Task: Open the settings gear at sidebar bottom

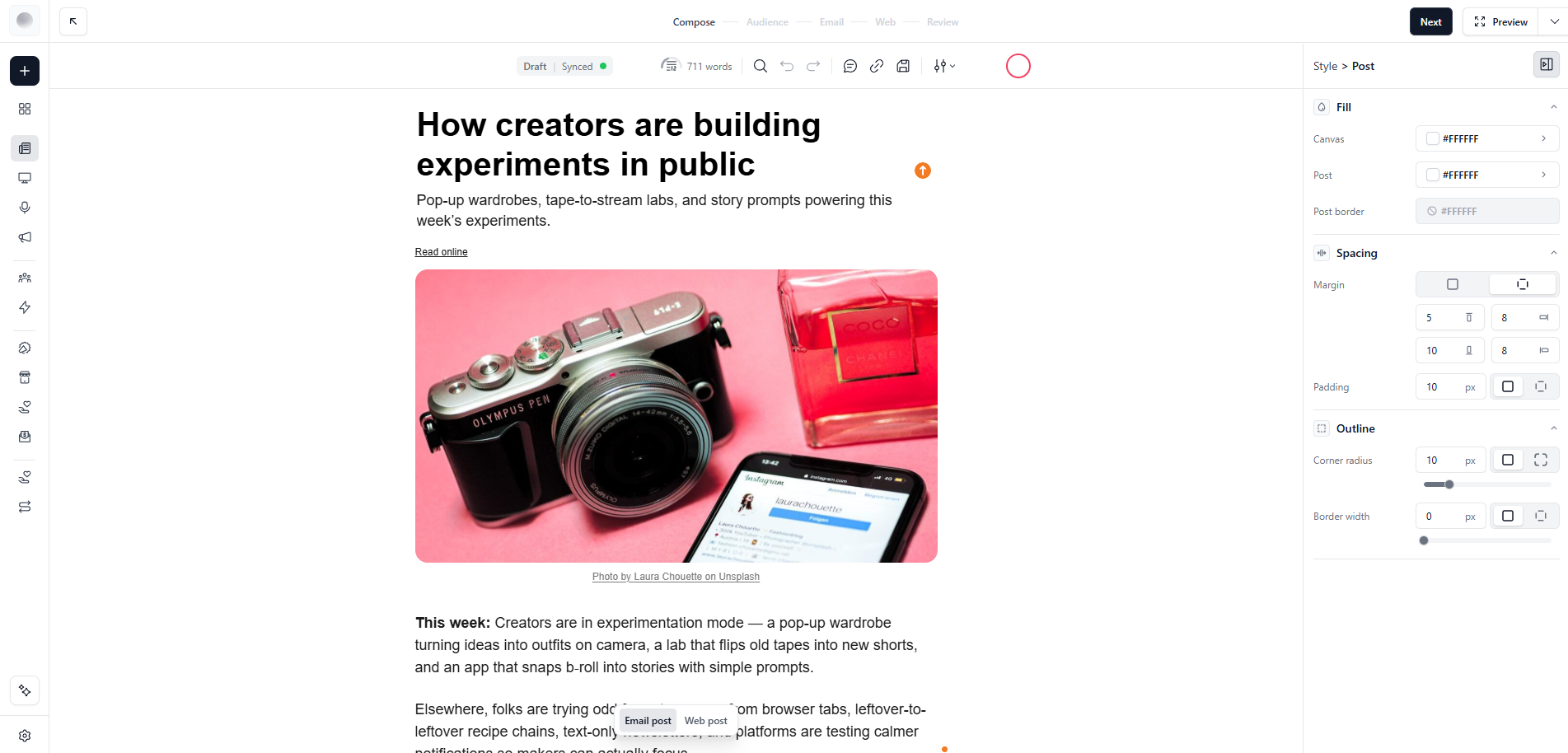Action: click(25, 736)
